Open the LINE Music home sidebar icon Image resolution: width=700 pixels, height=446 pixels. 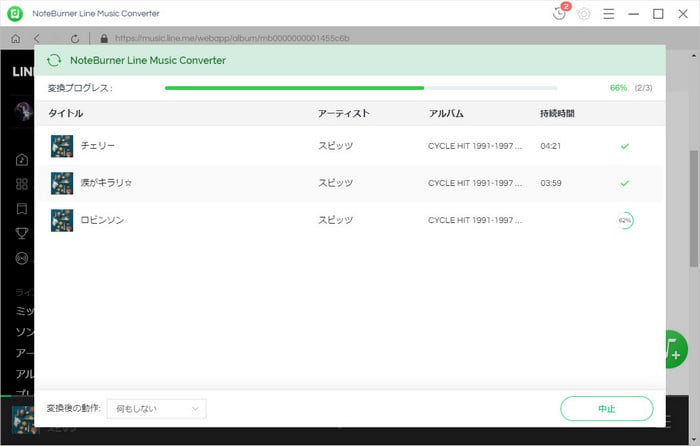(21, 159)
